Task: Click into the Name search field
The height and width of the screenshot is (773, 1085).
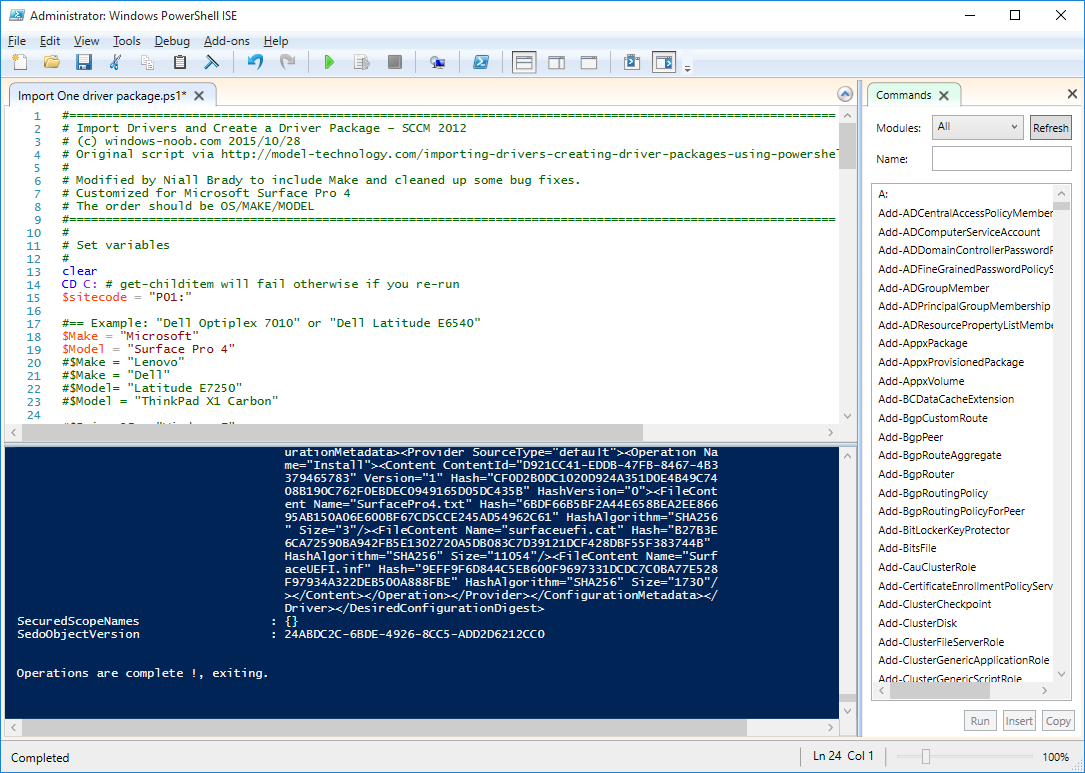Action: pos(1001,158)
